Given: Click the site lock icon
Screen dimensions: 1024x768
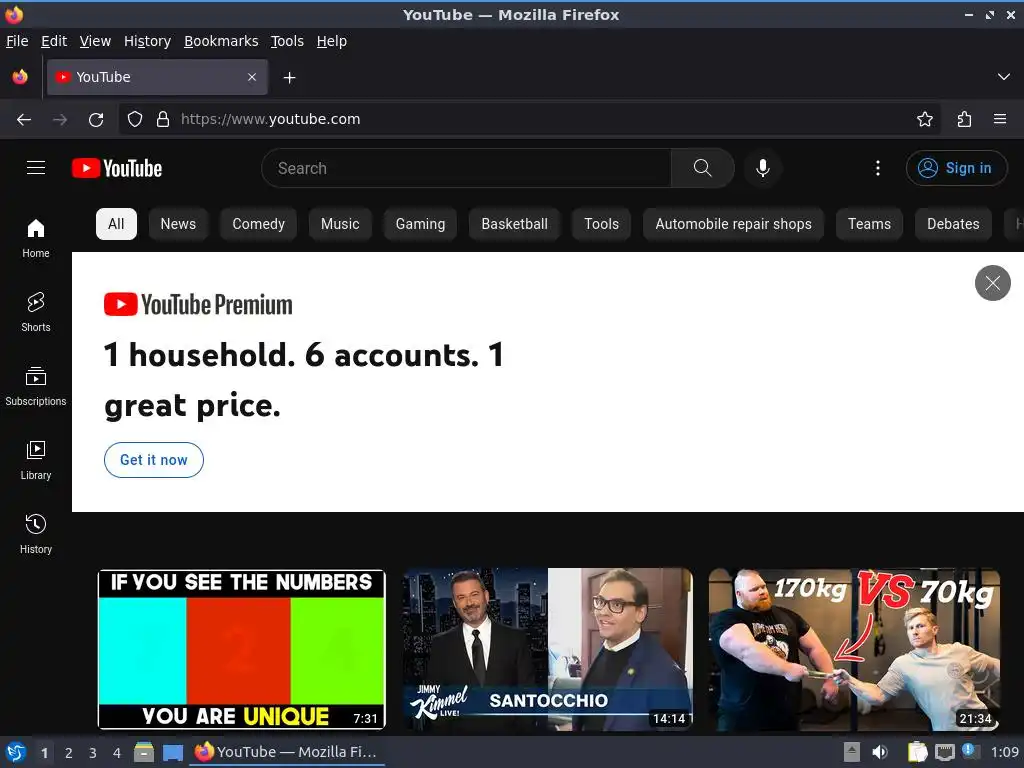Looking at the screenshot, I should 163,119.
